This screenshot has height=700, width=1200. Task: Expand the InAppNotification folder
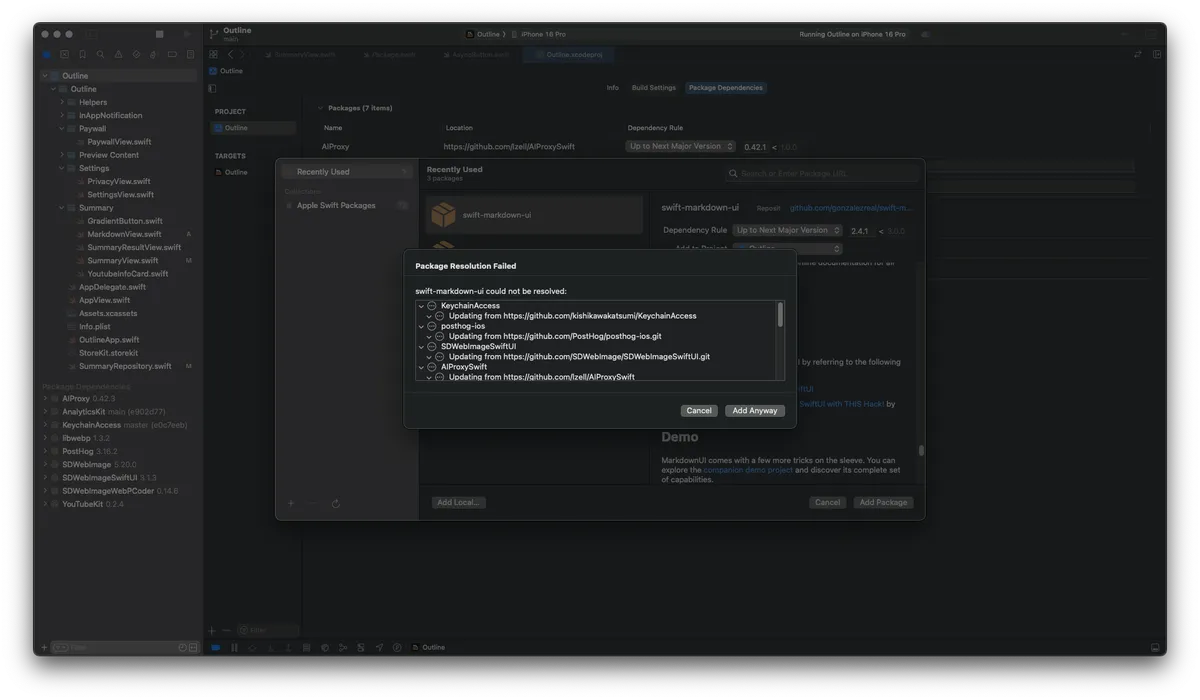pyautogui.click(x=61, y=115)
